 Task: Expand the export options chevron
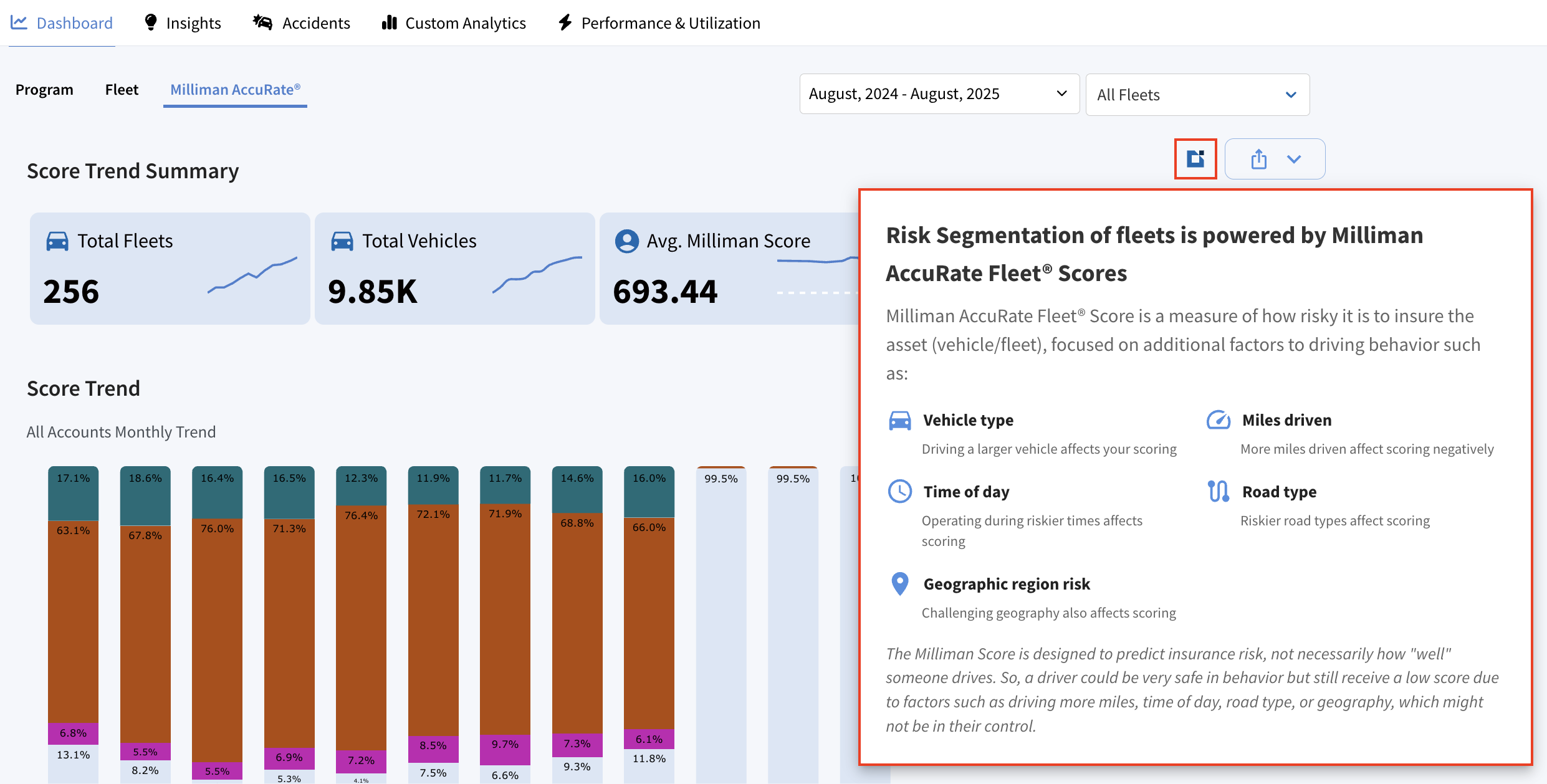point(1294,159)
